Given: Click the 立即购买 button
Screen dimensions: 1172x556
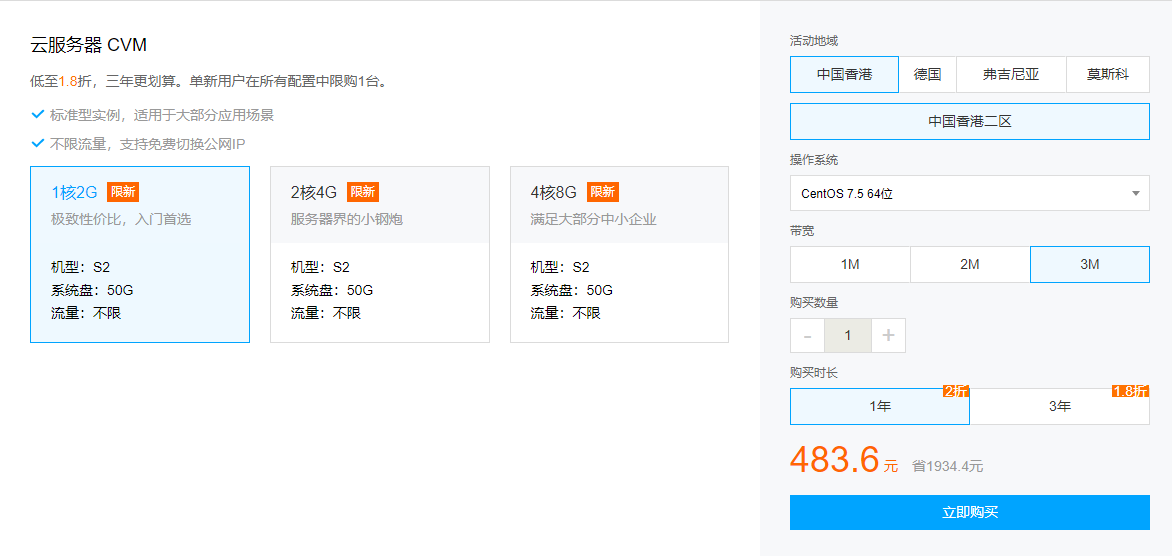Looking at the screenshot, I should (x=970, y=513).
